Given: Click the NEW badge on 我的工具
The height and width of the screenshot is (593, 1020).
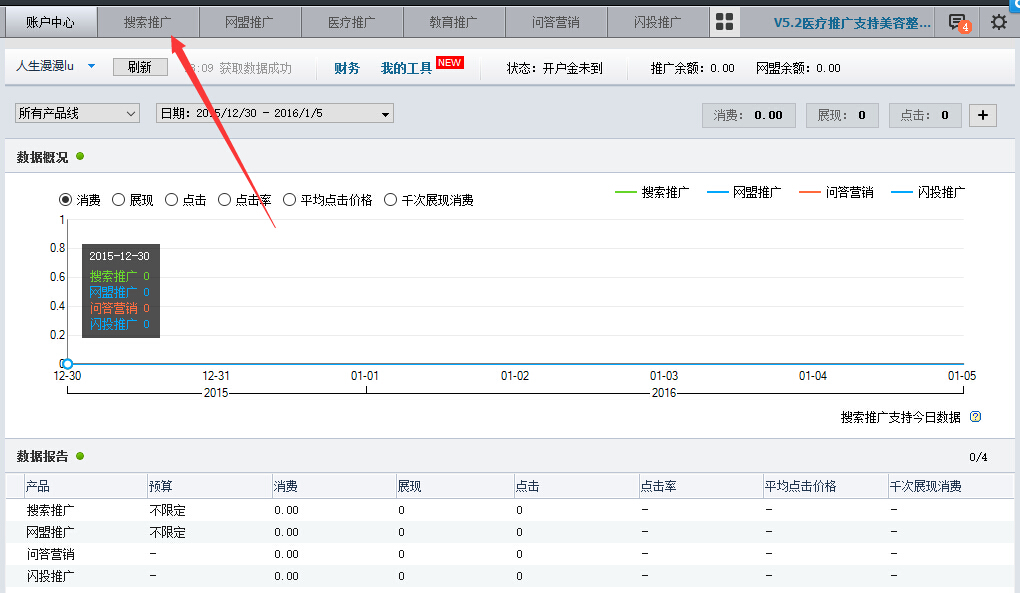Looking at the screenshot, I should tap(450, 62).
